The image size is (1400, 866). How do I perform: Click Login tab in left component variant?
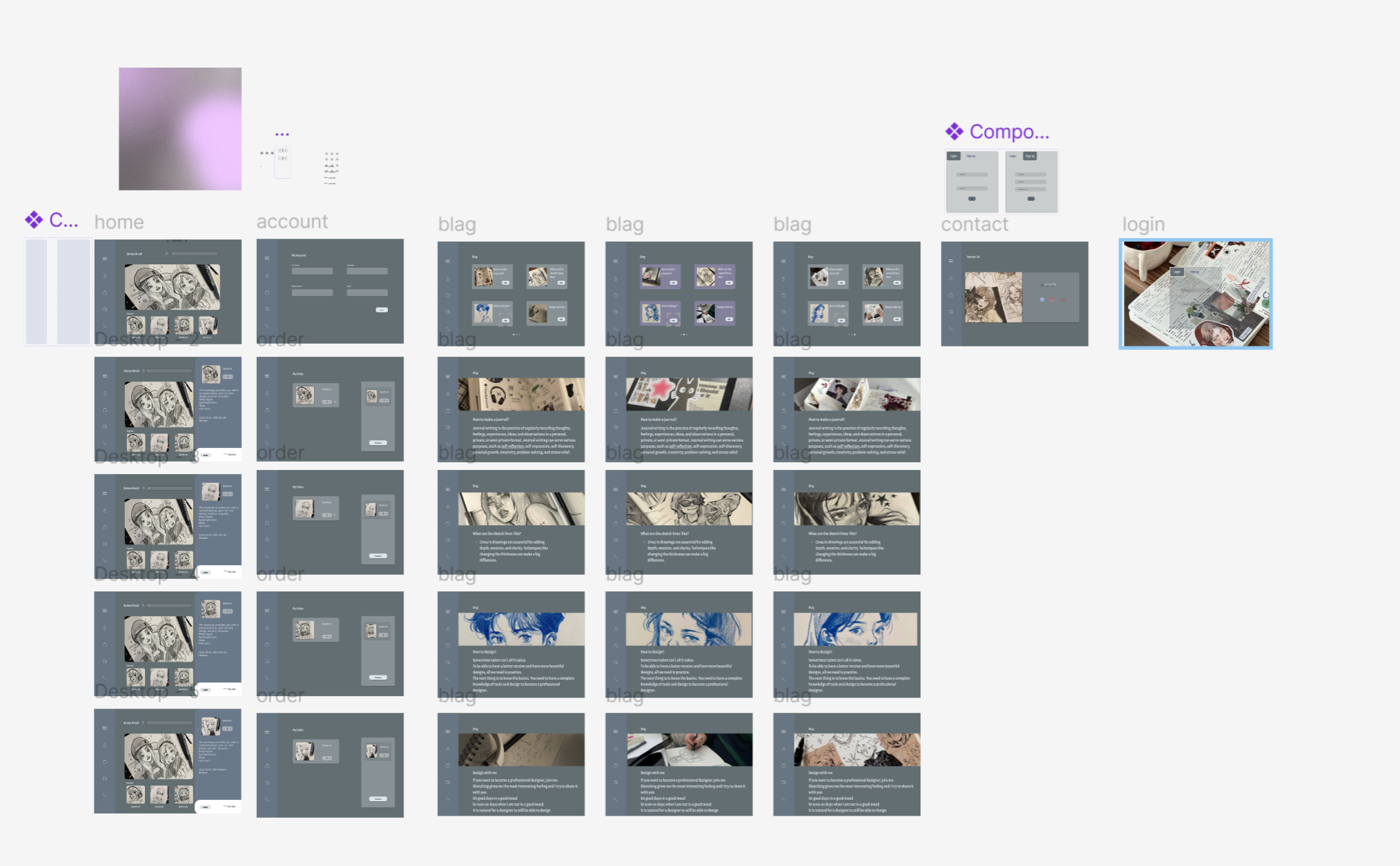953,157
